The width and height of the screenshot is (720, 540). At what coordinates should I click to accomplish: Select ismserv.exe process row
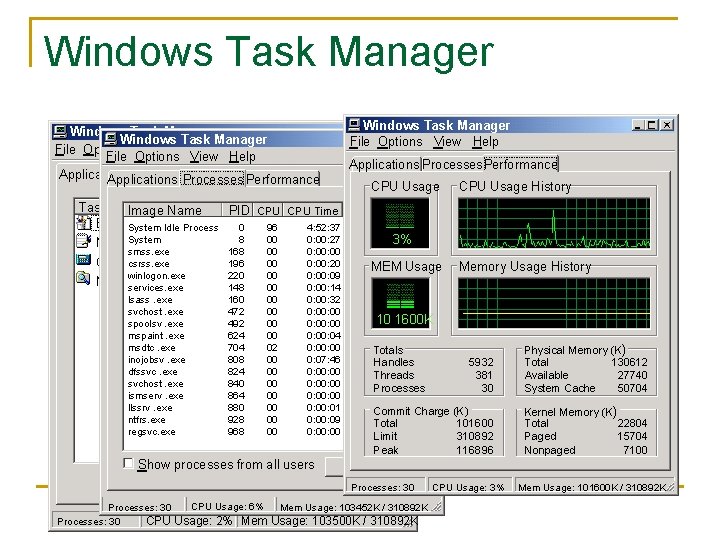tap(233, 395)
